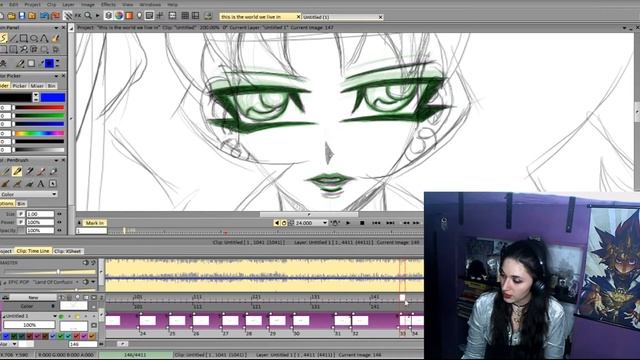Image resolution: width=640 pixels, height=360 pixels.
Task: Select the Bin tab in color panel
Action: [x=52, y=86]
